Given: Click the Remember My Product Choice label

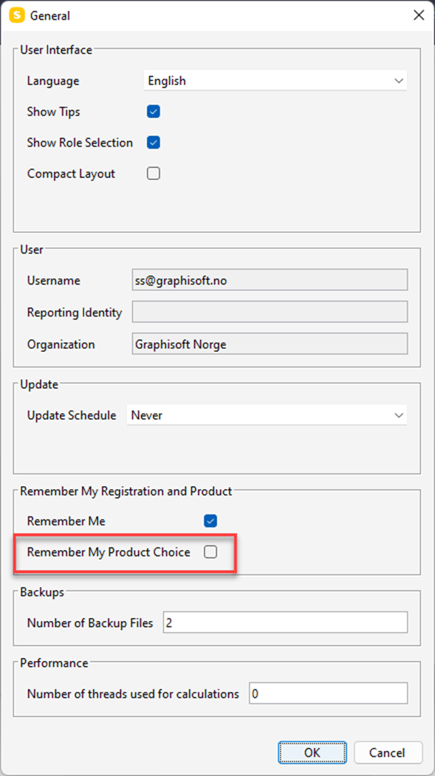Looking at the screenshot, I should (x=108, y=552).
